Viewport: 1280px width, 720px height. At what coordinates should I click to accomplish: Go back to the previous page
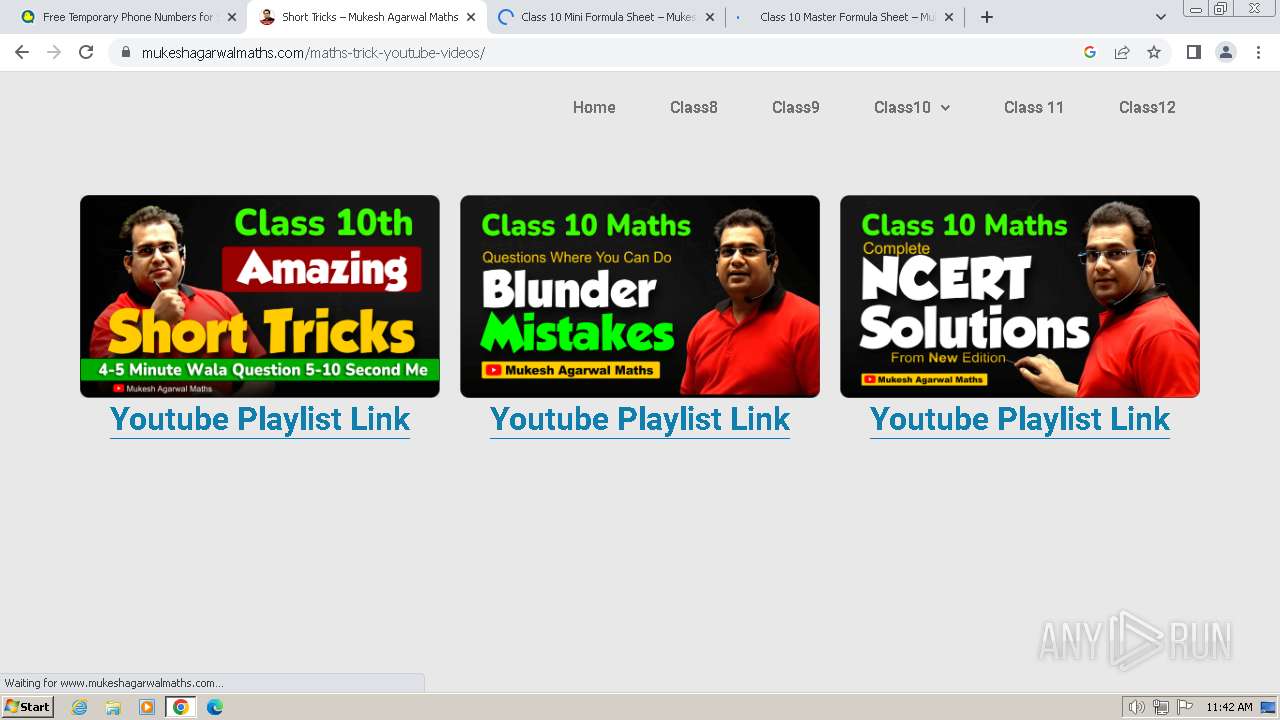click(22, 52)
